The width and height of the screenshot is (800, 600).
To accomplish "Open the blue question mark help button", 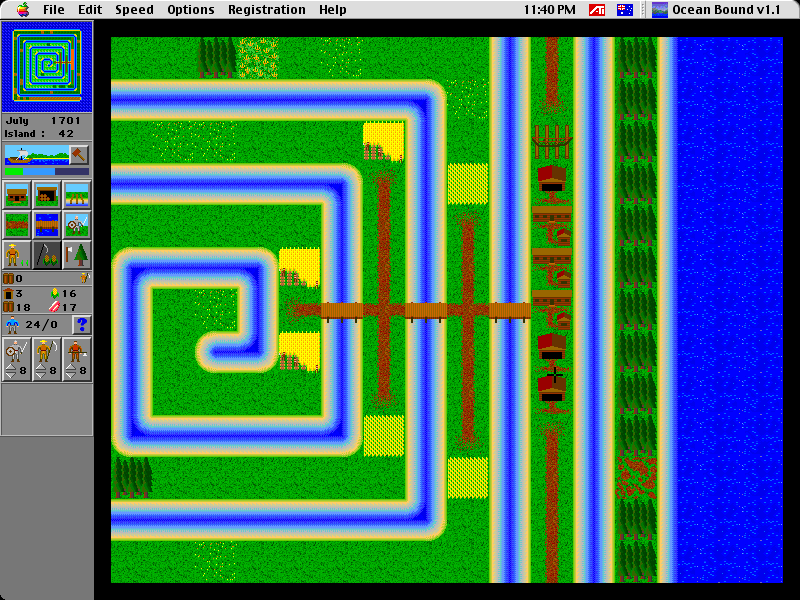I will (82, 324).
